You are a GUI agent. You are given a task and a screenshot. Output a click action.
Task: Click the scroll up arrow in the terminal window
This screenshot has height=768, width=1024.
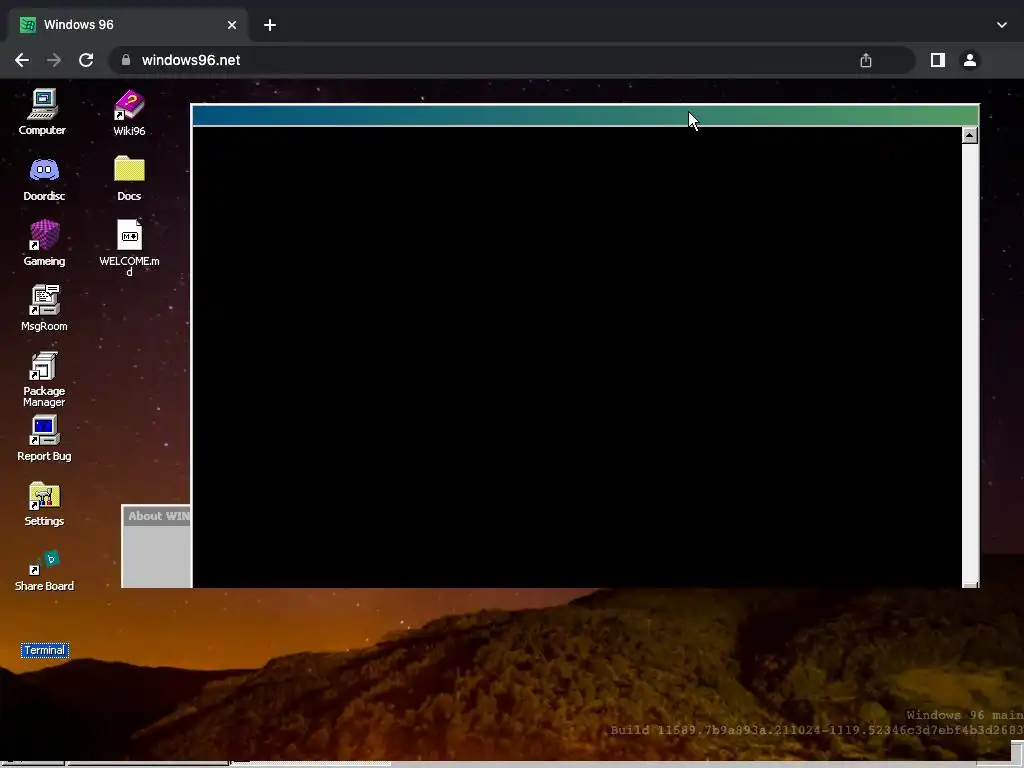[x=970, y=135]
